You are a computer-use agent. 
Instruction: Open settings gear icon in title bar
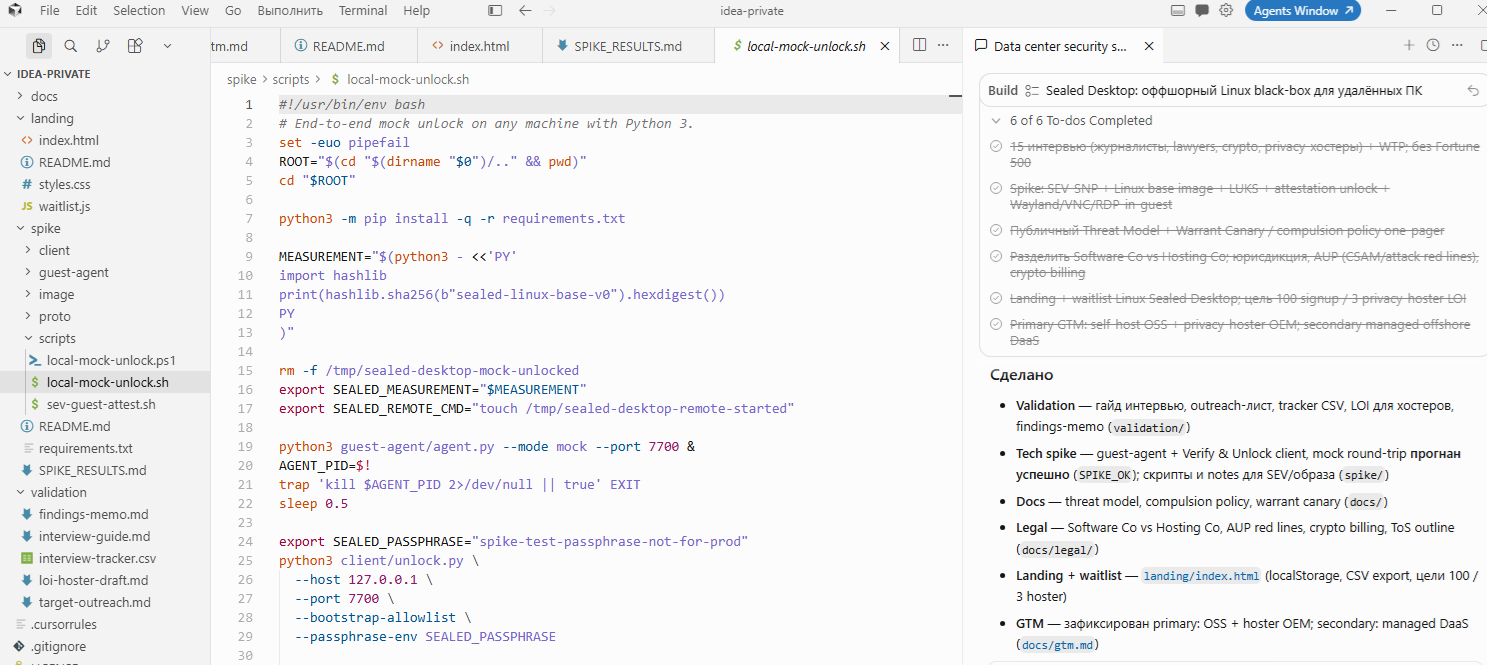pos(1224,11)
